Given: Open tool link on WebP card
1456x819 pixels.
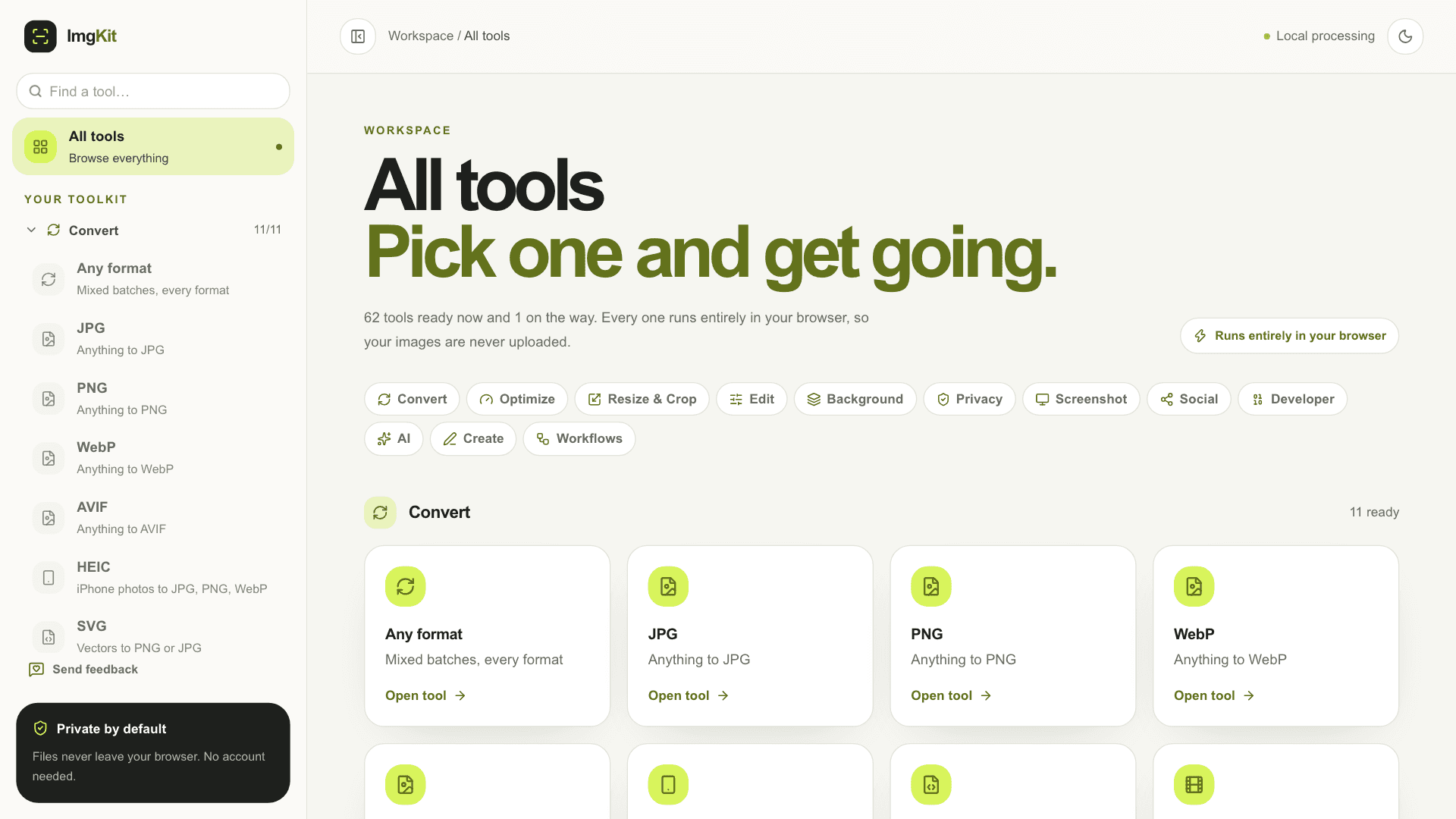Looking at the screenshot, I should (x=1214, y=695).
